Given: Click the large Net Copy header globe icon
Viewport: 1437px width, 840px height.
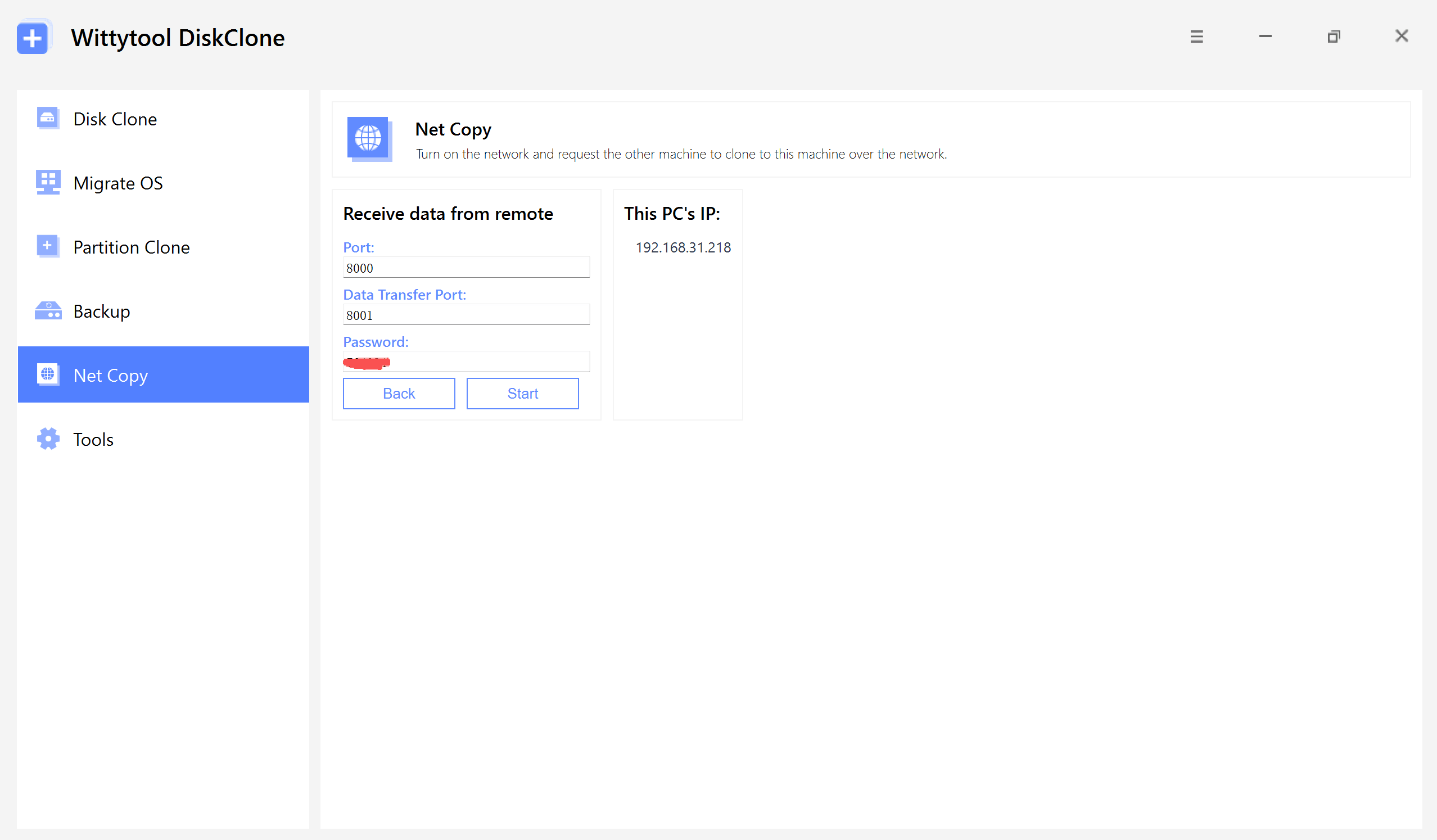Looking at the screenshot, I should [369, 138].
